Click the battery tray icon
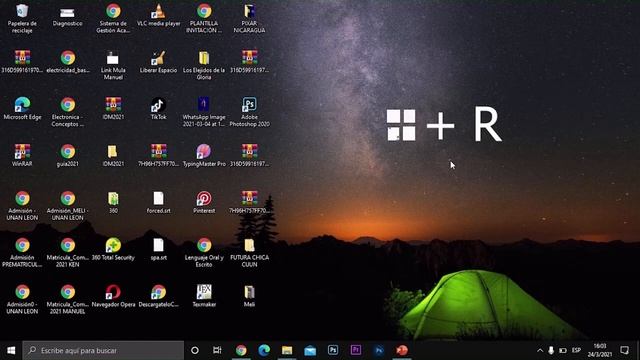640x360 pixels. click(563, 350)
